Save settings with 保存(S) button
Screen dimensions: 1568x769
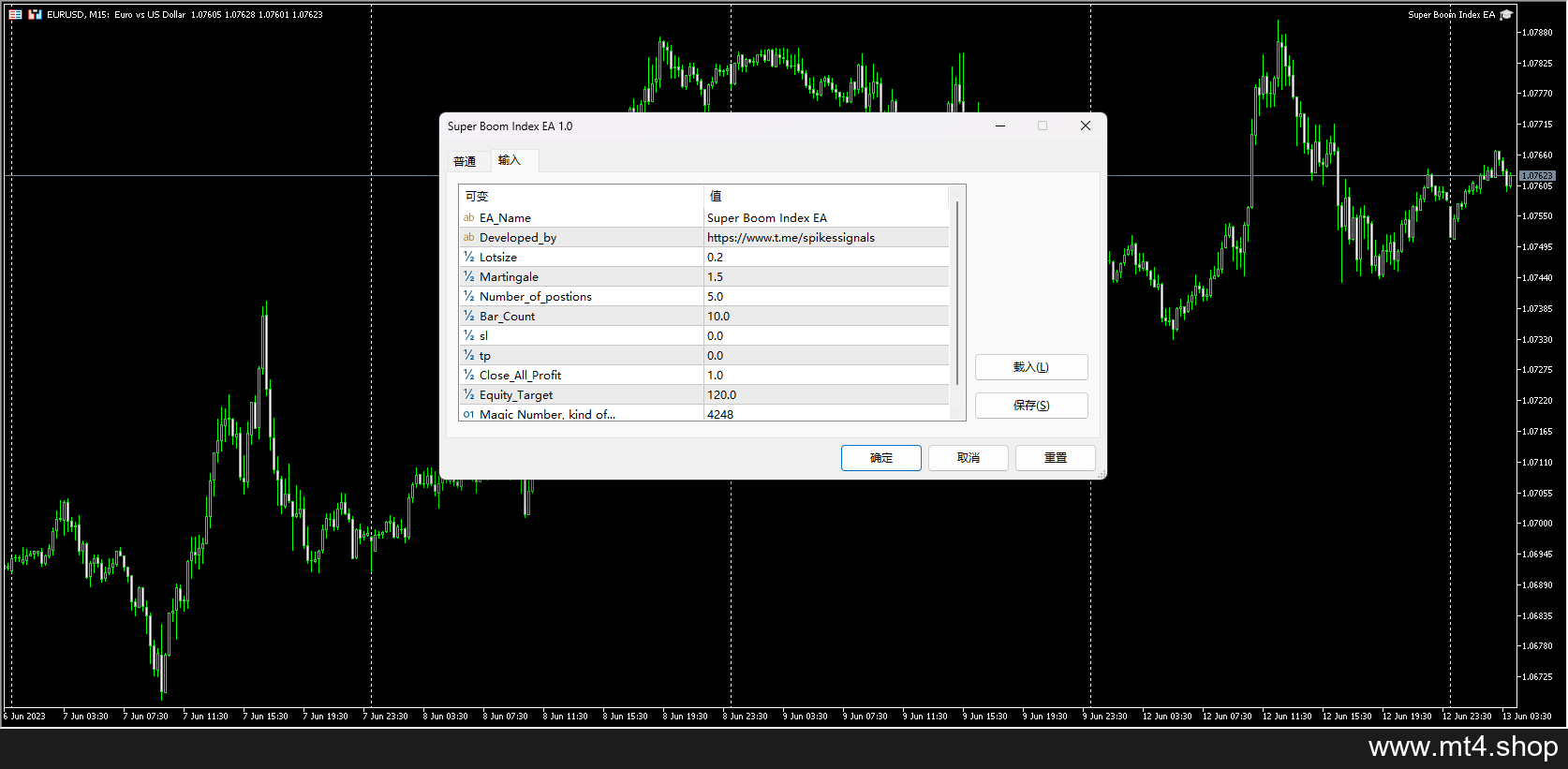coord(1030,406)
